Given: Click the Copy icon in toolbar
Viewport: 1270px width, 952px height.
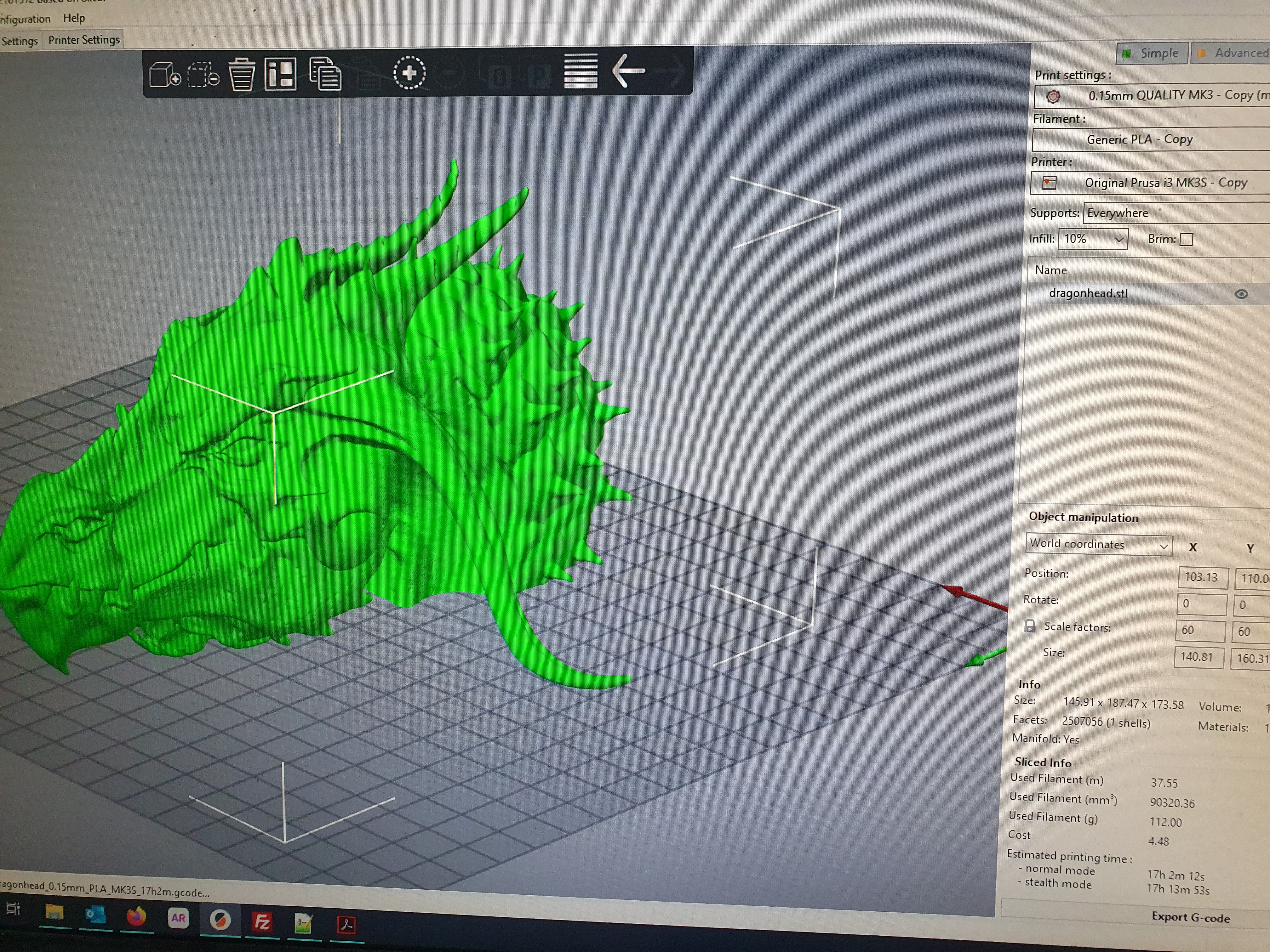Looking at the screenshot, I should click(325, 73).
